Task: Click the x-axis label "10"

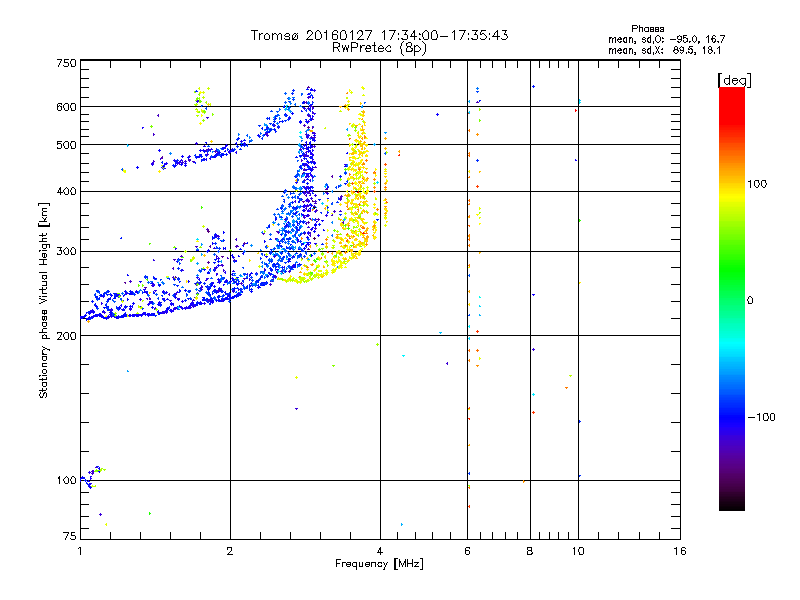Action: [x=578, y=551]
